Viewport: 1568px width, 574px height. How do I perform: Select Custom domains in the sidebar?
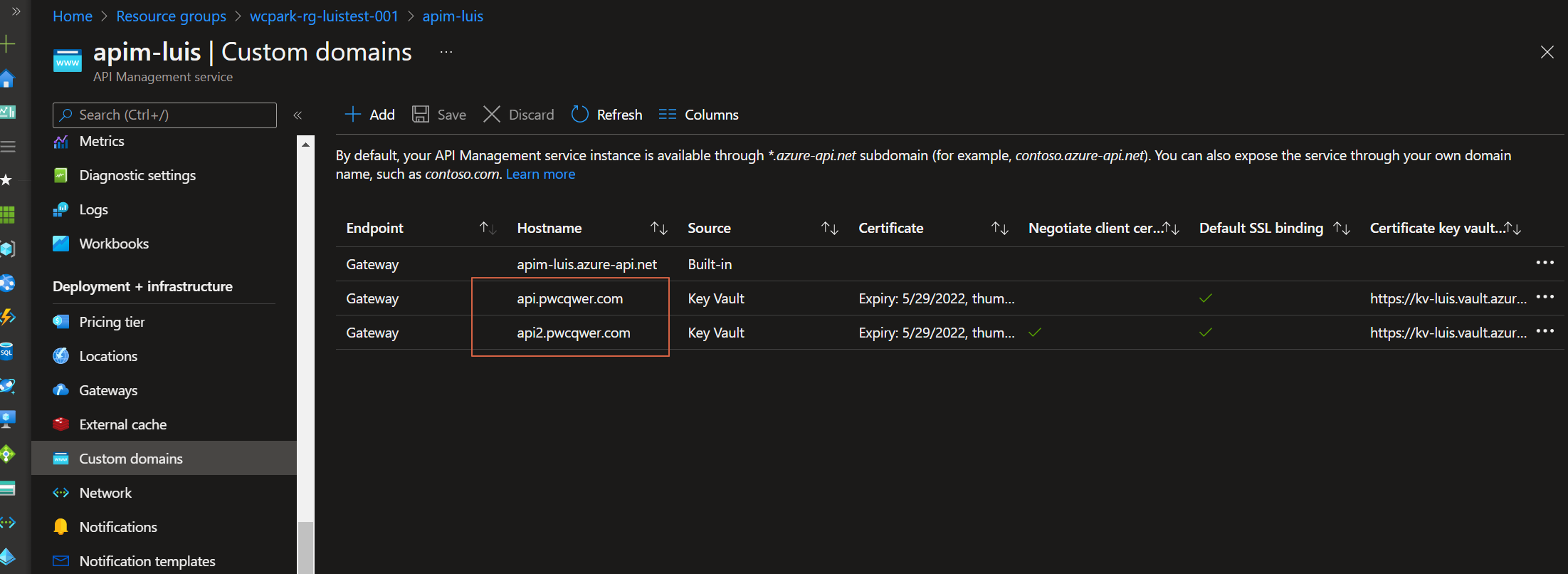pos(164,459)
